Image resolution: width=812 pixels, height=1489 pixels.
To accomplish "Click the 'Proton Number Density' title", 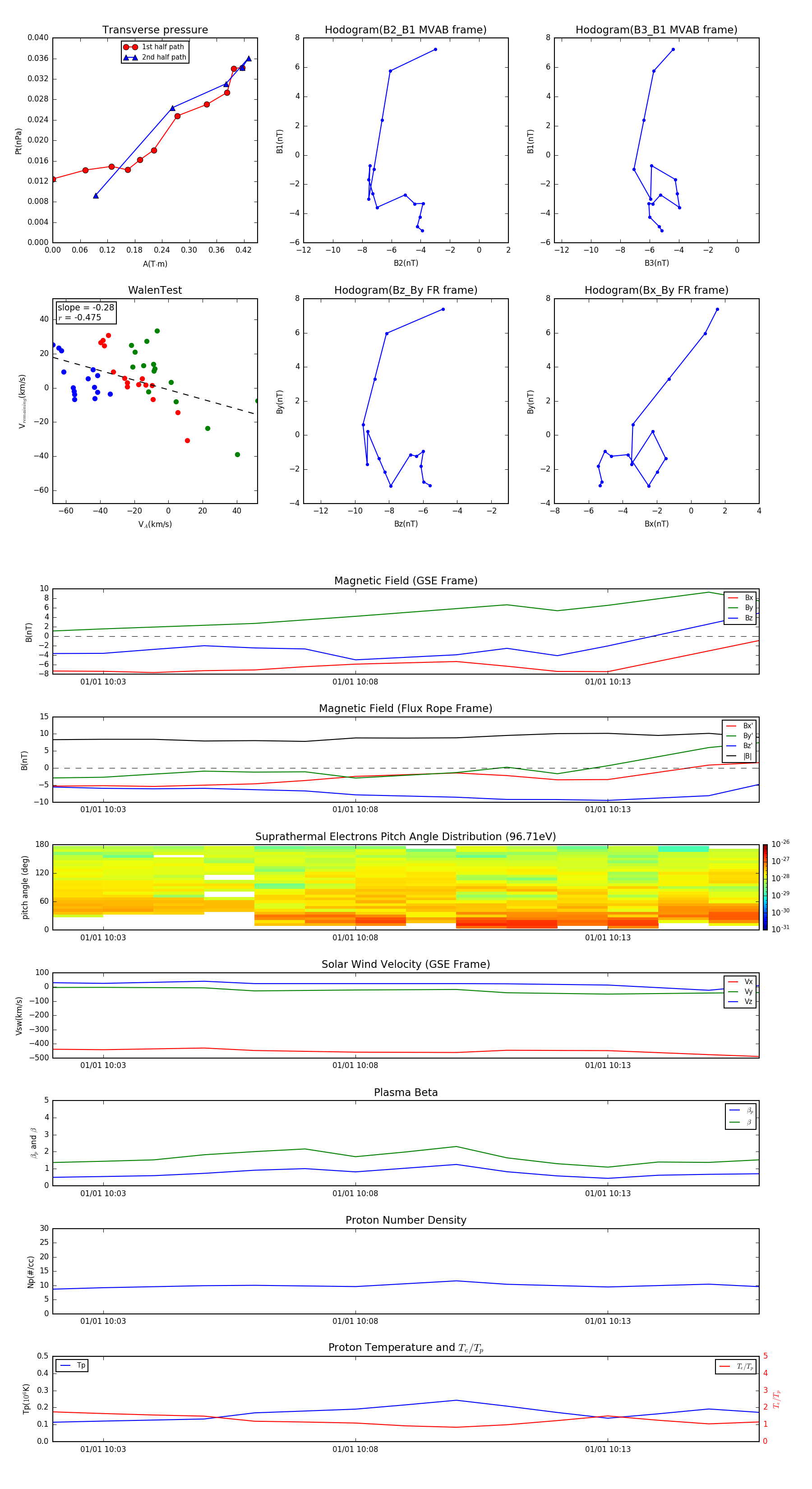I will [x=406, y=1220].
